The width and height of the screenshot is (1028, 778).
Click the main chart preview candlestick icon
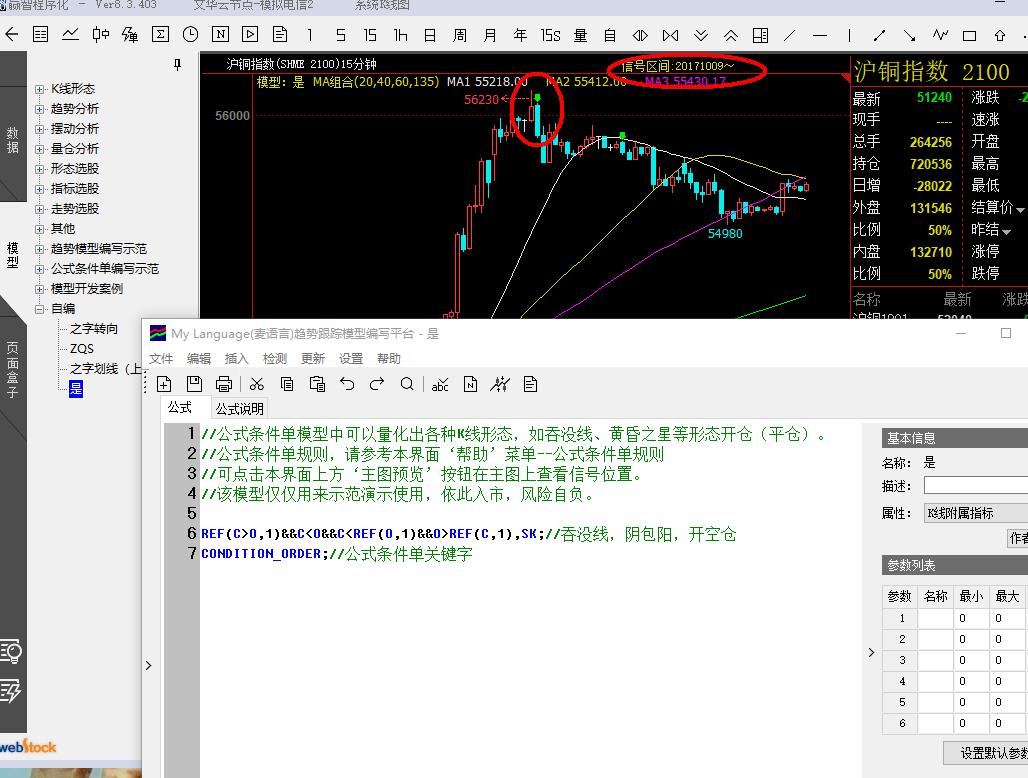click(x=500, y=384)
